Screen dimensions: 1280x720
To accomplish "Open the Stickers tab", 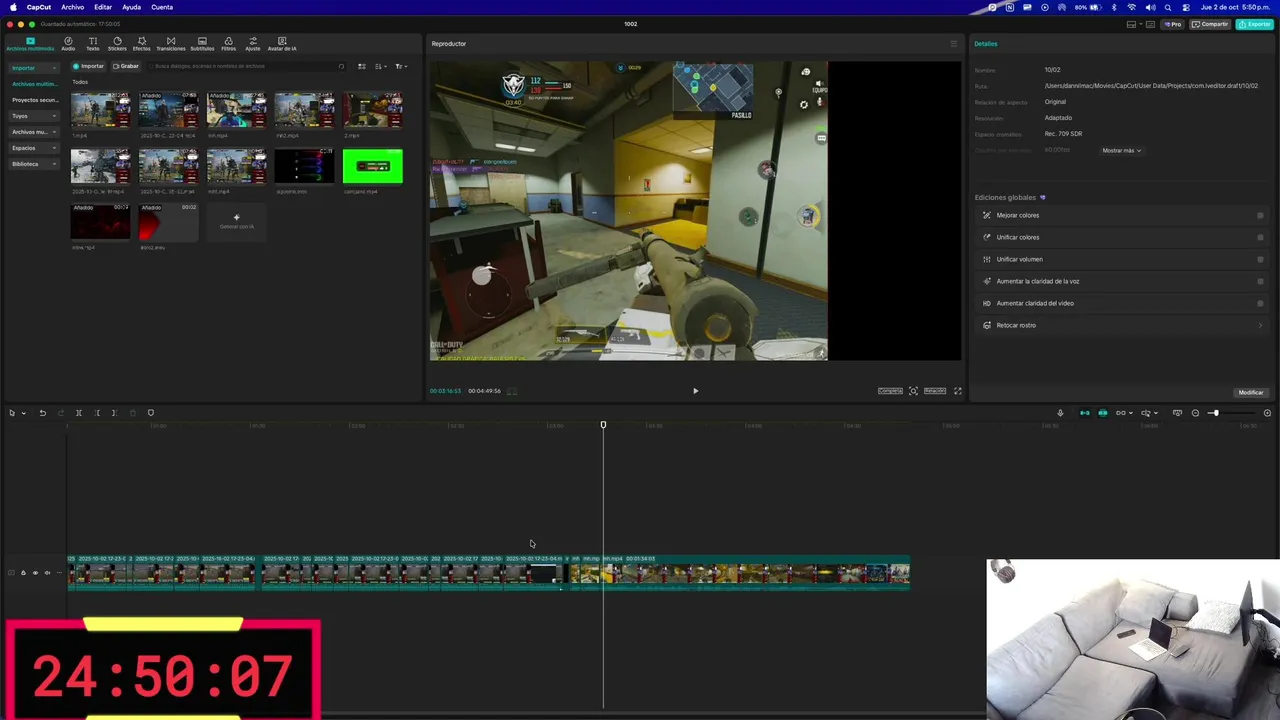I will [x=117, y=44].
